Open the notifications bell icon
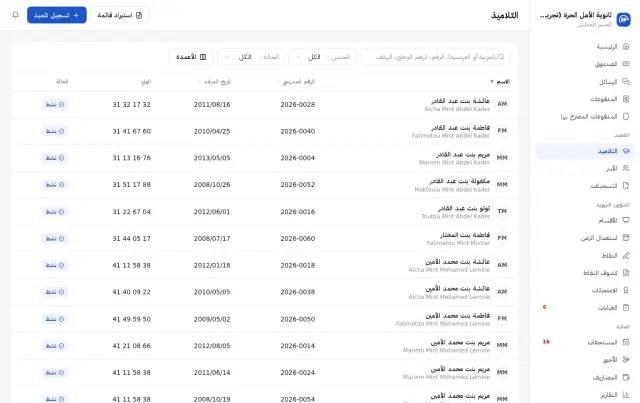 (x=16, y=15)
